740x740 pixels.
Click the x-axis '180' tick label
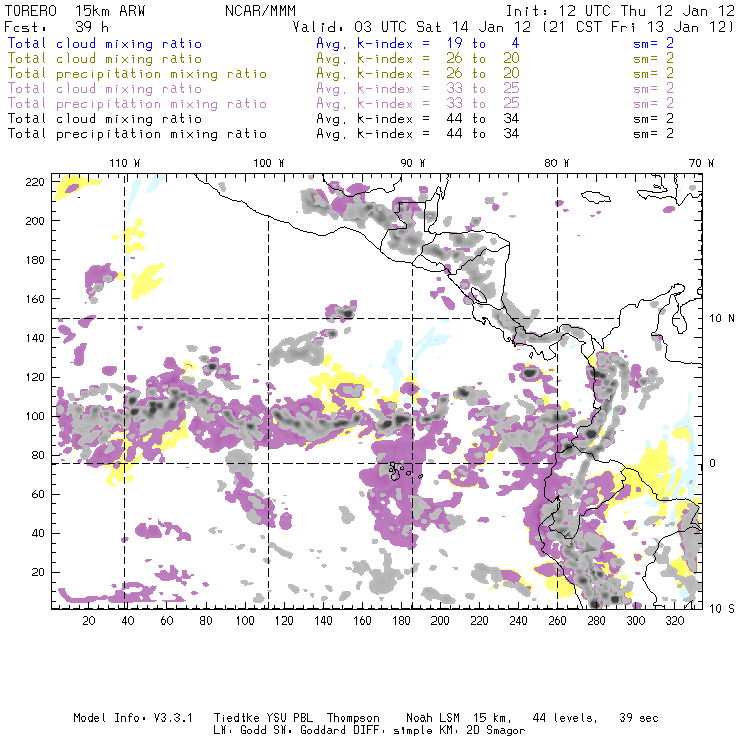(401, 621)
